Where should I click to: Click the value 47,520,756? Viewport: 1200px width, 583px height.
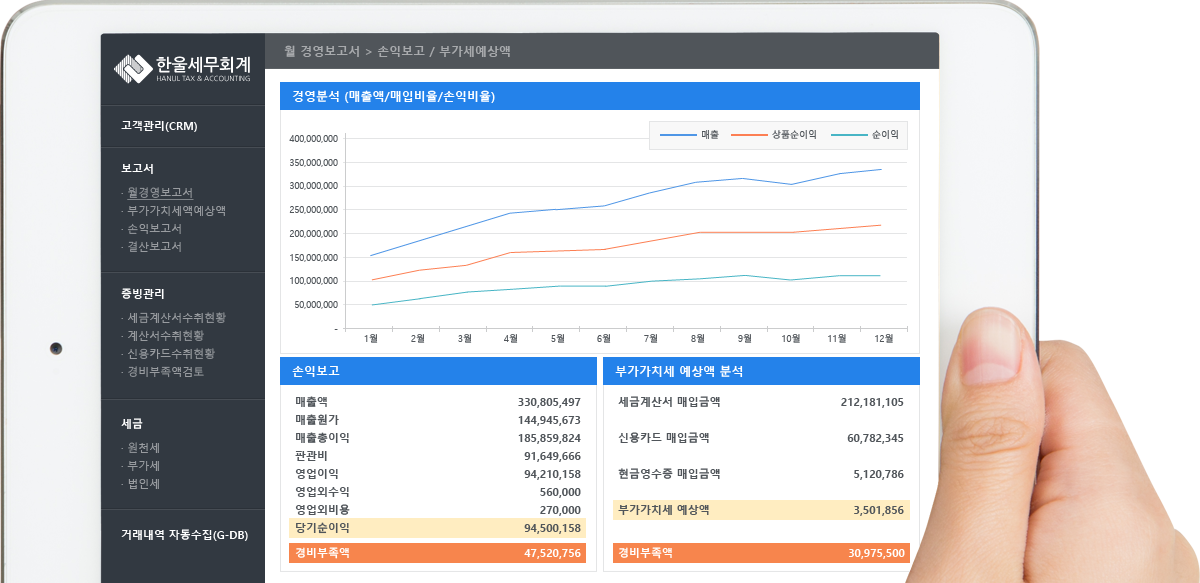click(x=552, y=553)
